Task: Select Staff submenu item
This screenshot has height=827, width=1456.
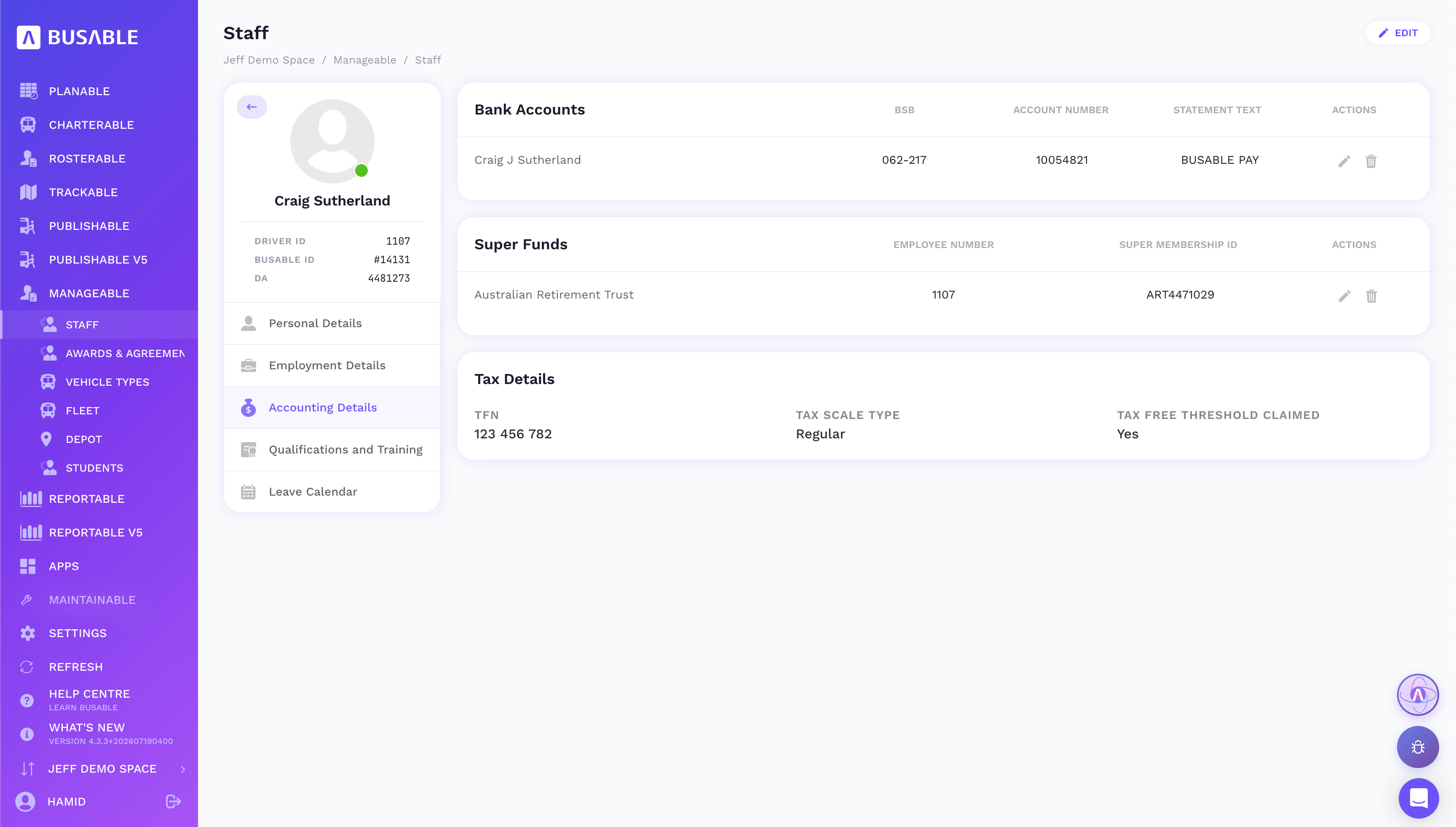Action: click(99, 325)
